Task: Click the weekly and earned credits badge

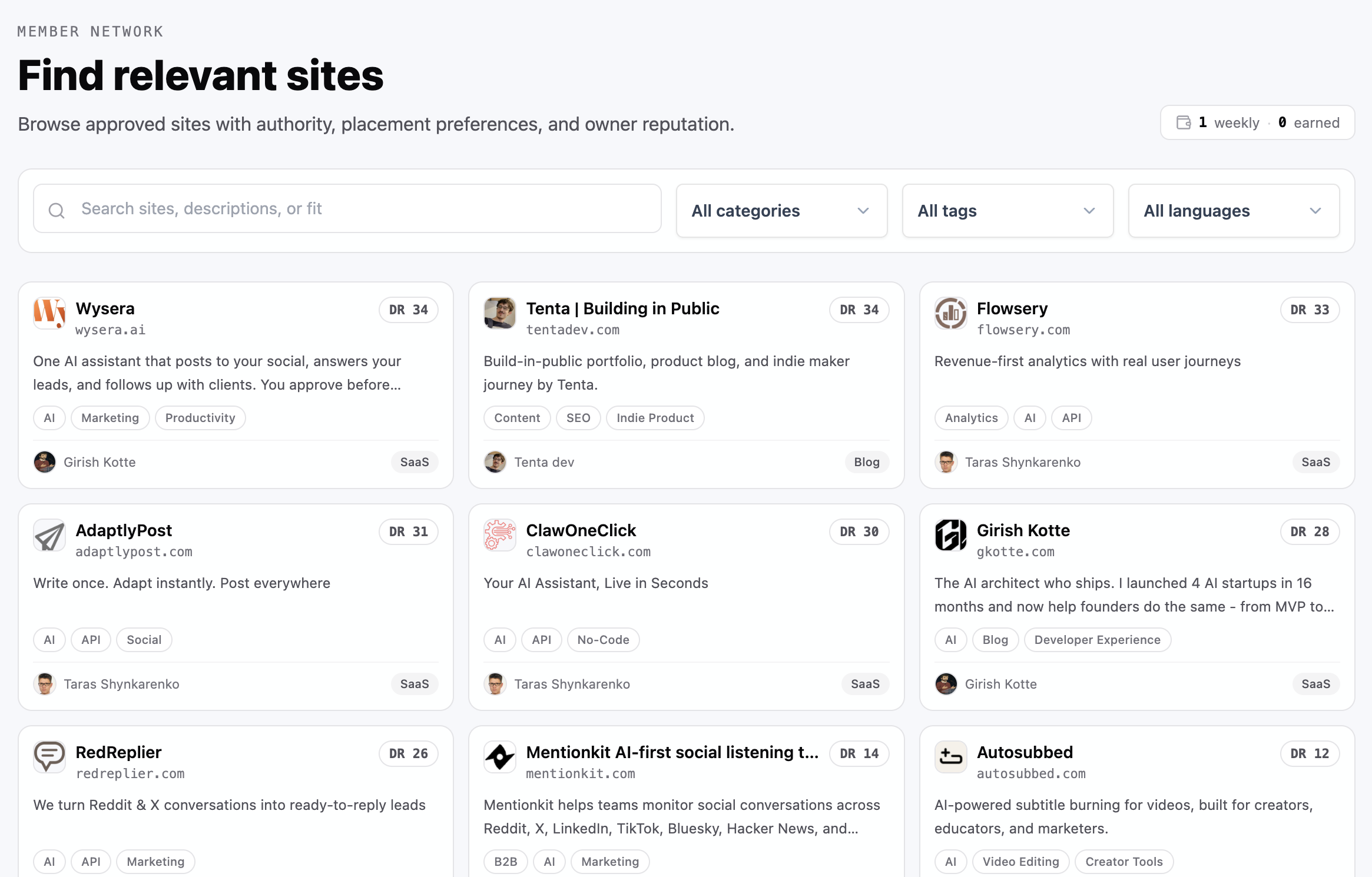Action: coord(1257,122)
